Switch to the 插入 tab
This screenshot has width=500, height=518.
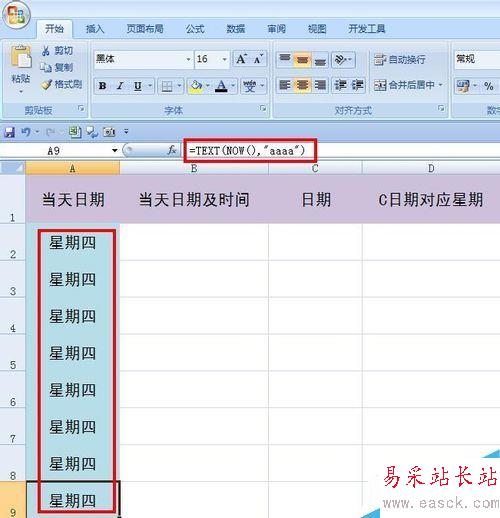(x=95, y=29)
